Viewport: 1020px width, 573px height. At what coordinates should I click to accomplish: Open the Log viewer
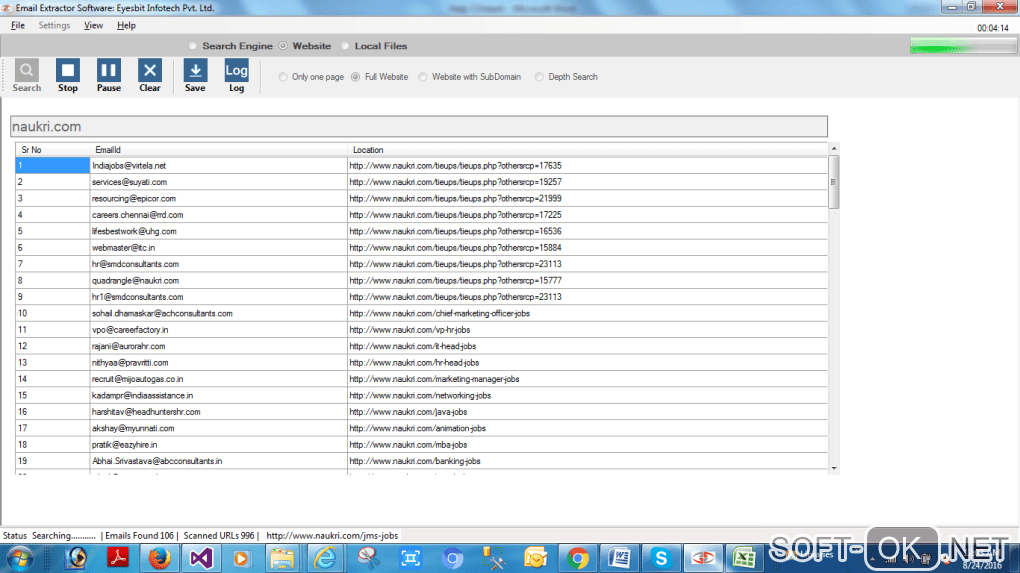tap(236, 75)
